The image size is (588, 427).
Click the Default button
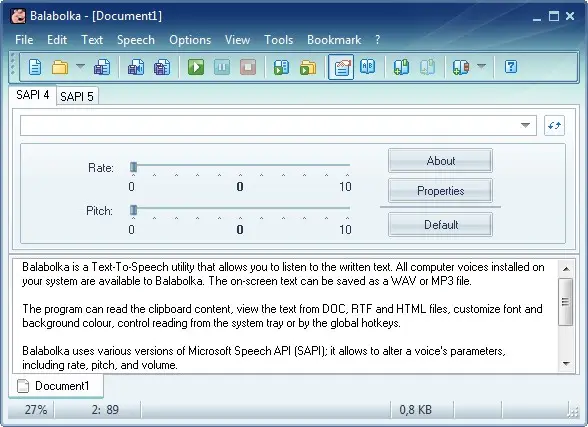[x=440, y=225]
